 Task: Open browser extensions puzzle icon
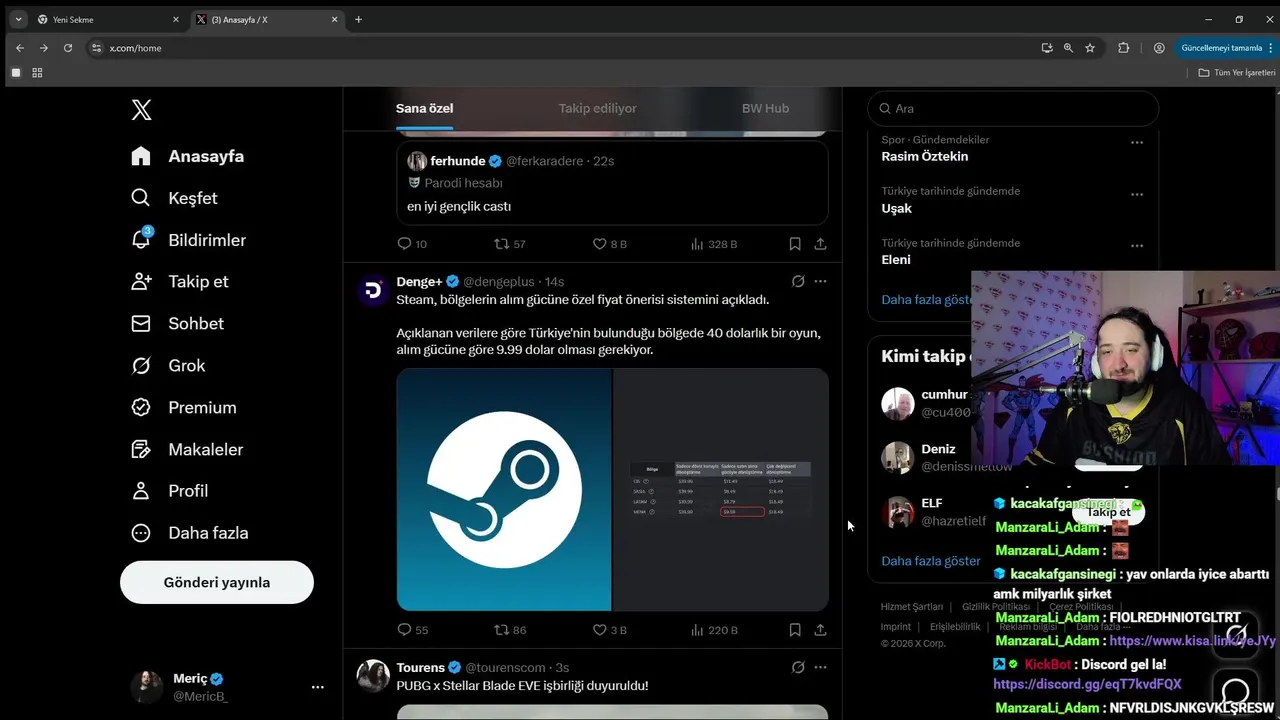pos(1123,48)
